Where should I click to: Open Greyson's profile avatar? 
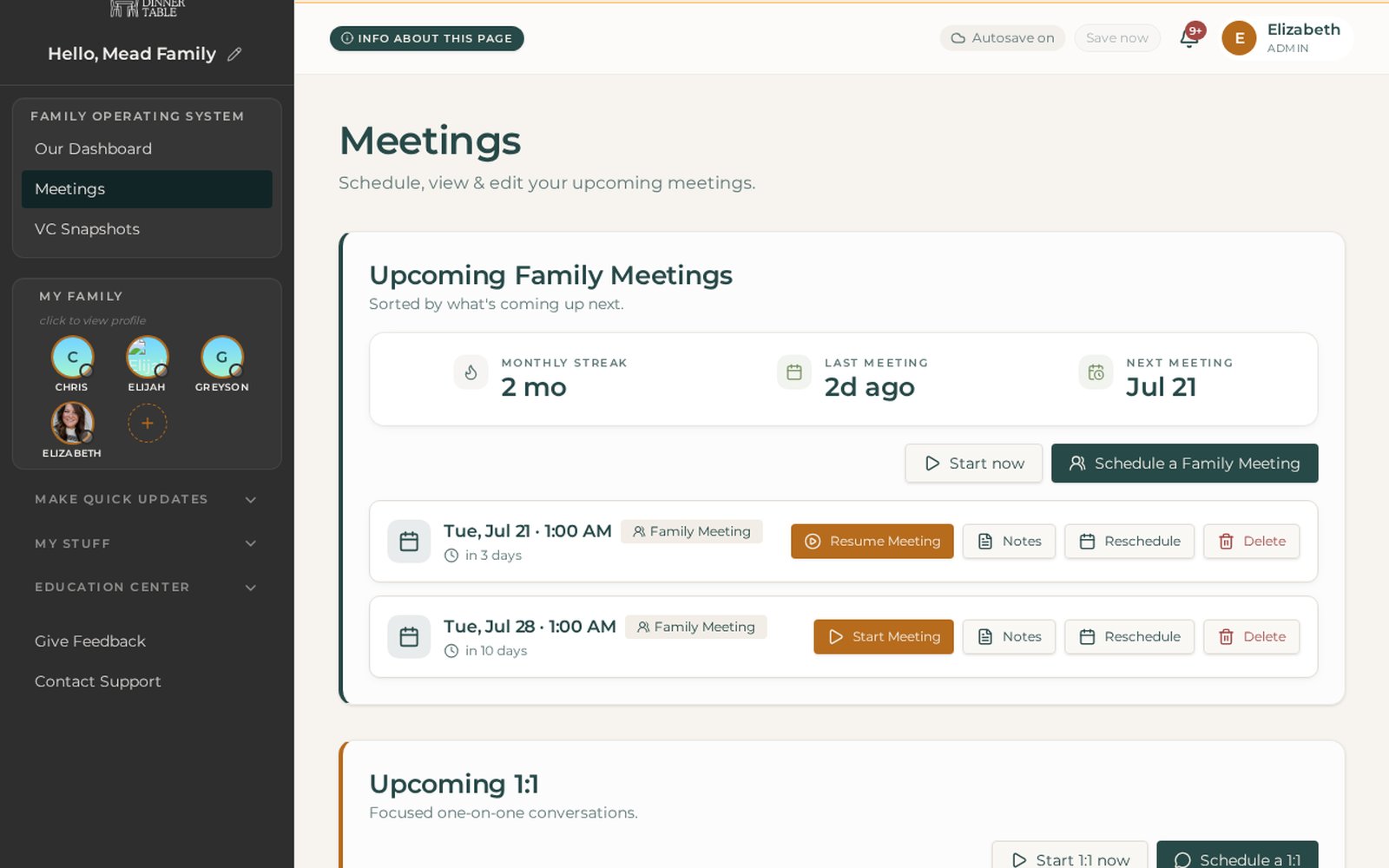(222, 357)
